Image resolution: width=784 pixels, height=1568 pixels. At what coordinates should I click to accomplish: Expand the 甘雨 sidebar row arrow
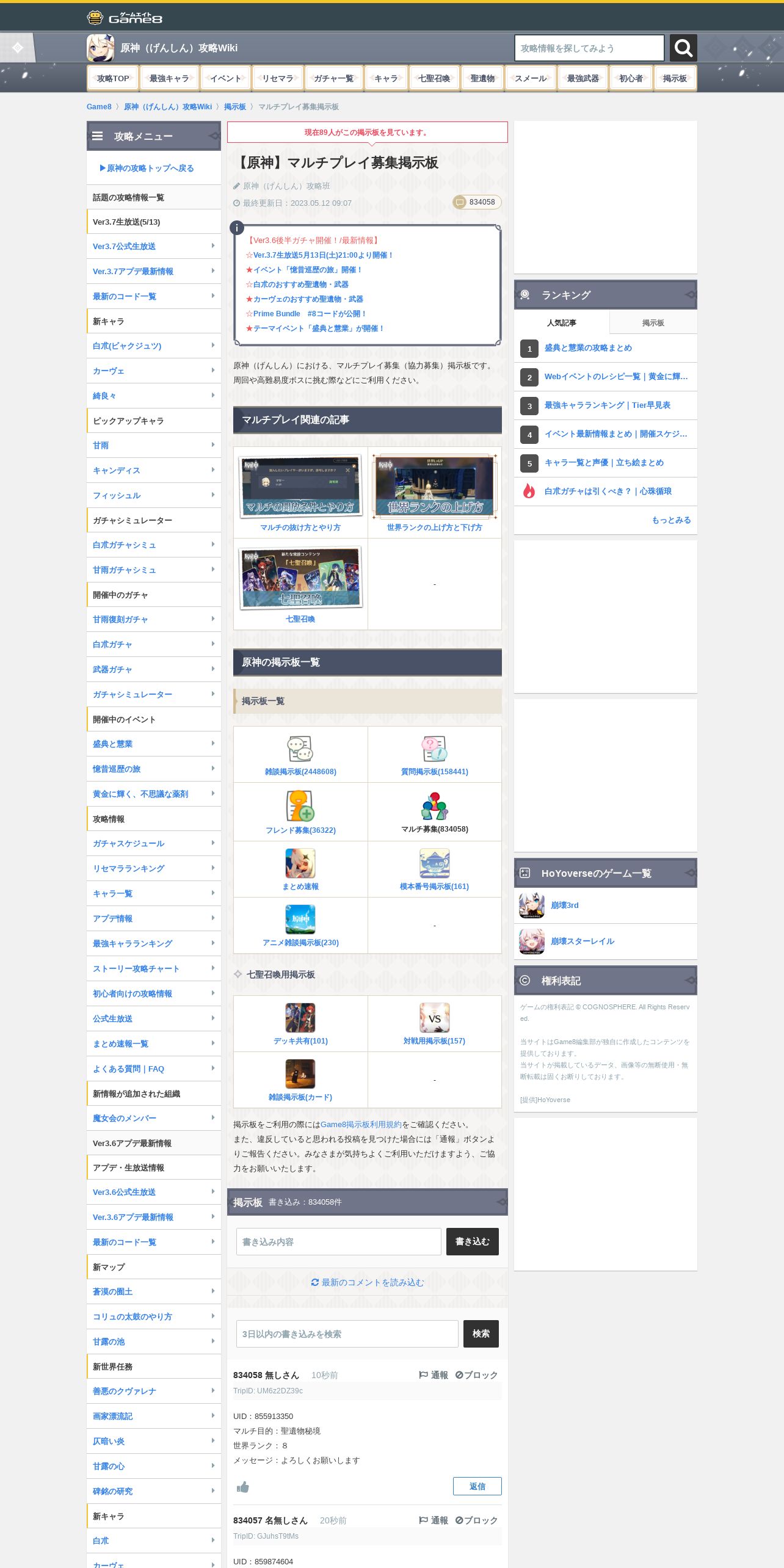click(213, 445)
